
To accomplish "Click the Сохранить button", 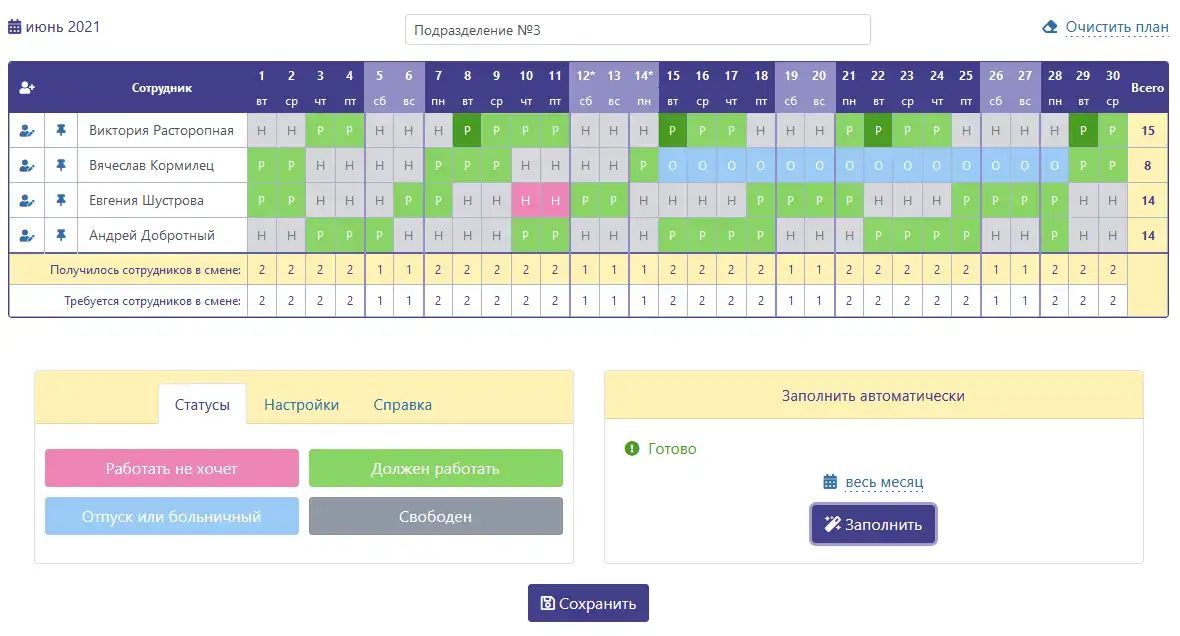I will point(588,602).
